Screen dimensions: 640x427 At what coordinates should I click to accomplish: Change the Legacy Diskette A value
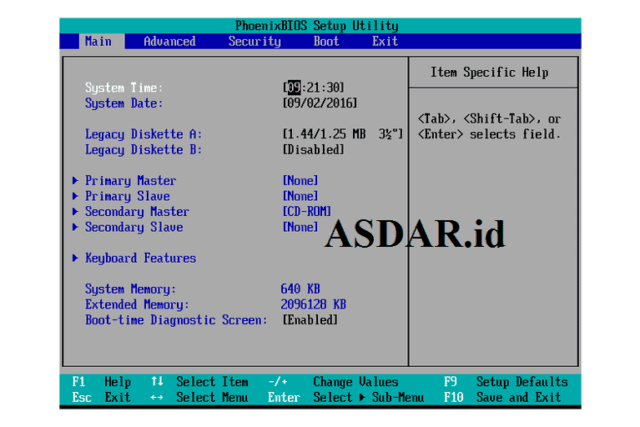click(x=342, y=134)
